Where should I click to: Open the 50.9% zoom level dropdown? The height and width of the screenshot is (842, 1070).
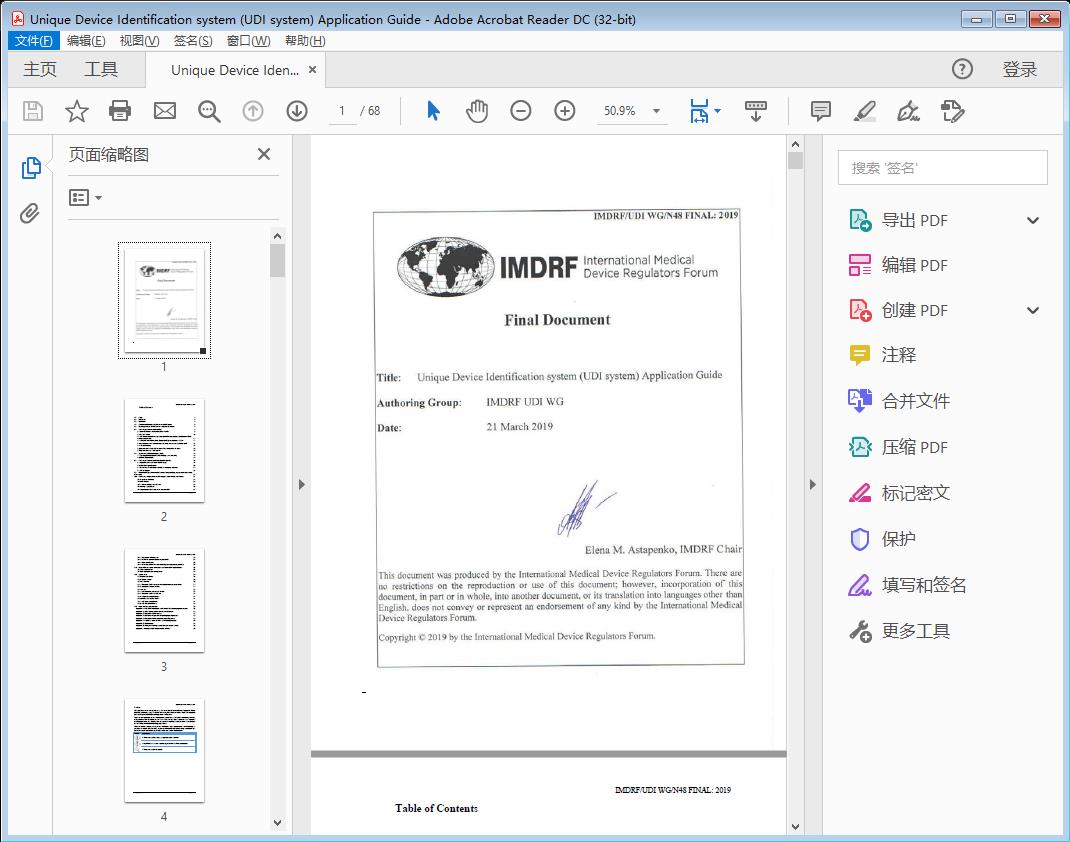[632, 111]
